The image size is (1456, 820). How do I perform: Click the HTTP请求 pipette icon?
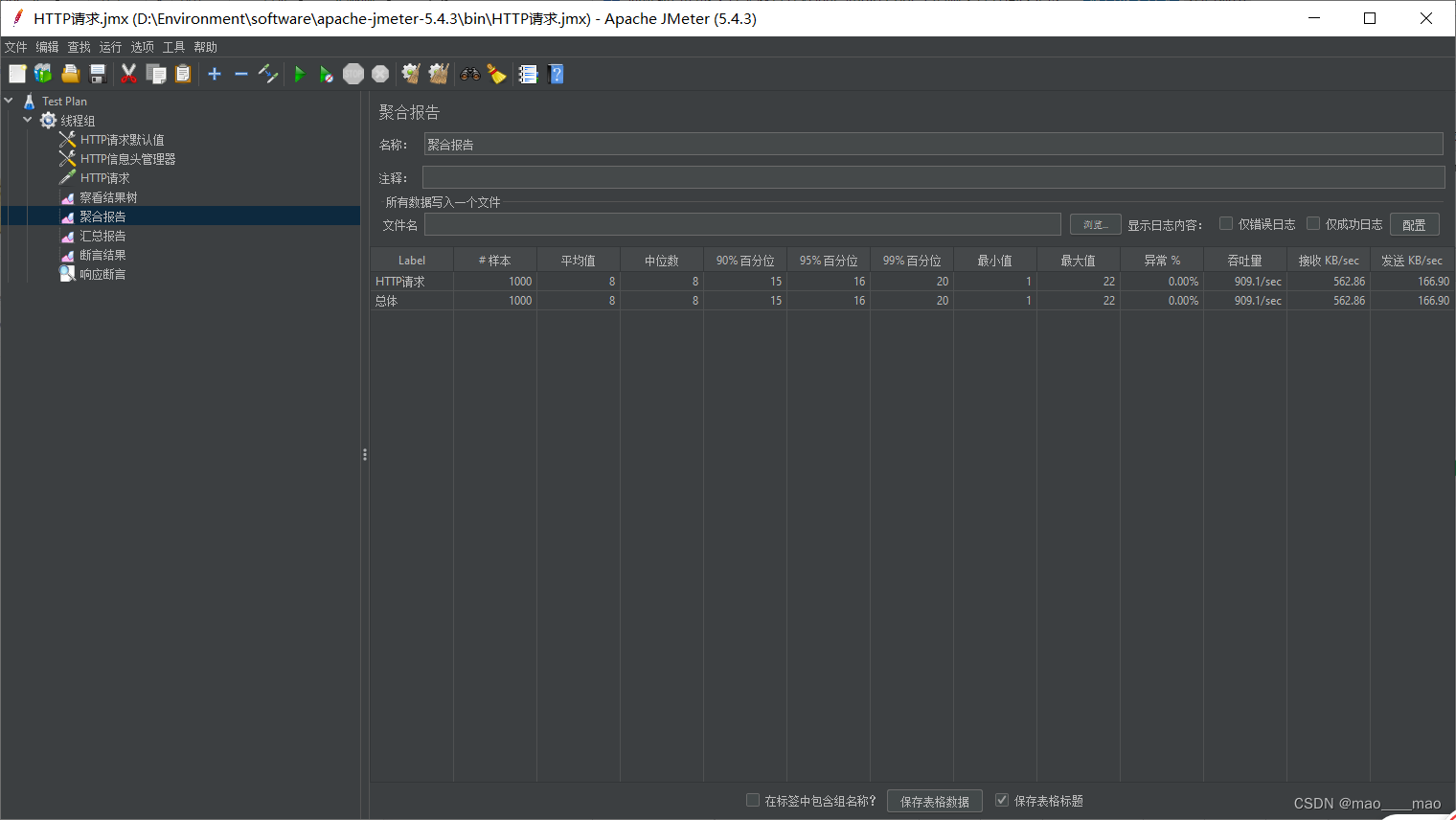pos(67,177)
